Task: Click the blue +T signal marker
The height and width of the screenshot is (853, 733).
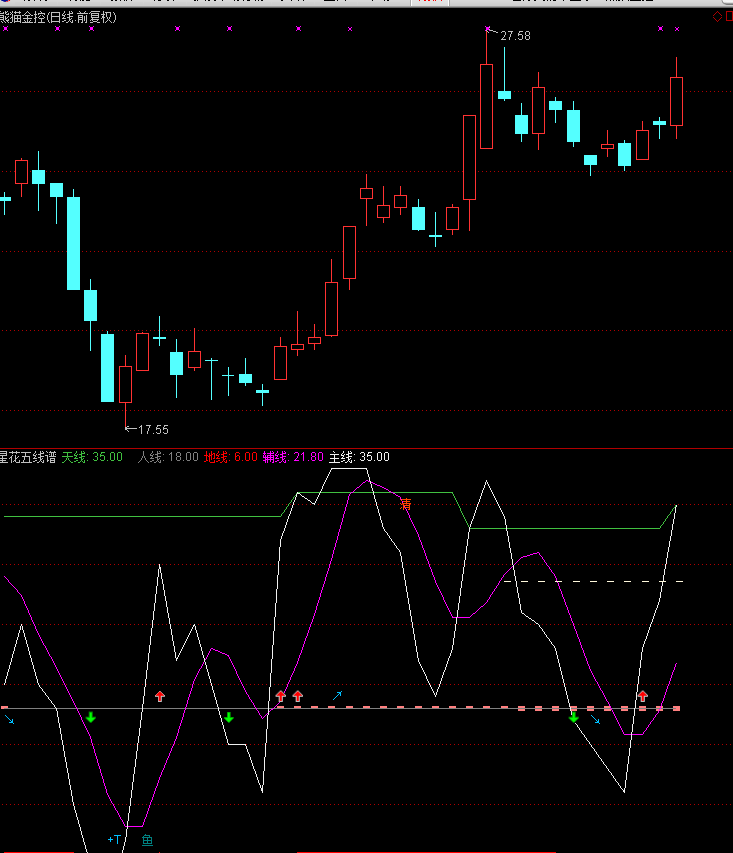Action: [114, 839]
